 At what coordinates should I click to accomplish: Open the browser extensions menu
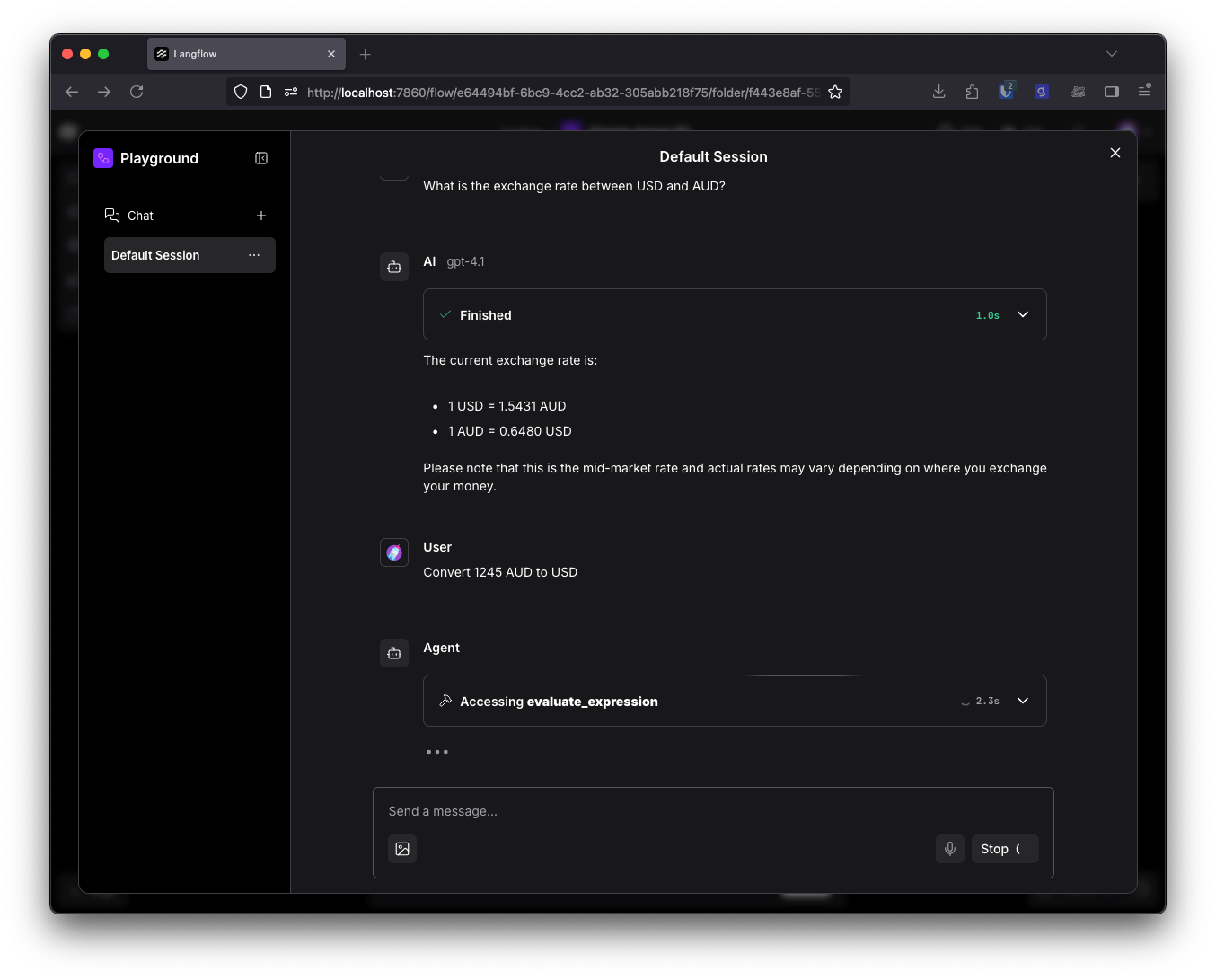tap(972, 92)
